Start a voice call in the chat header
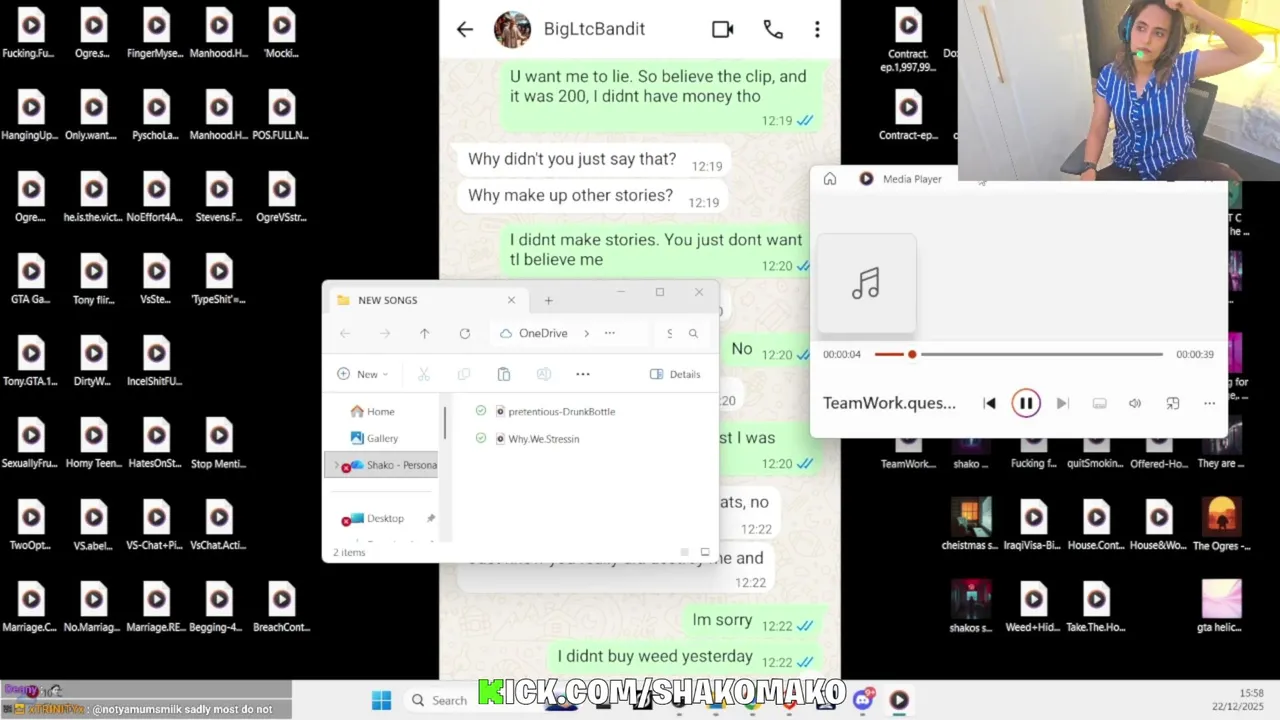The width and height of the screenshot is (1280, 720). pos(773,29)
